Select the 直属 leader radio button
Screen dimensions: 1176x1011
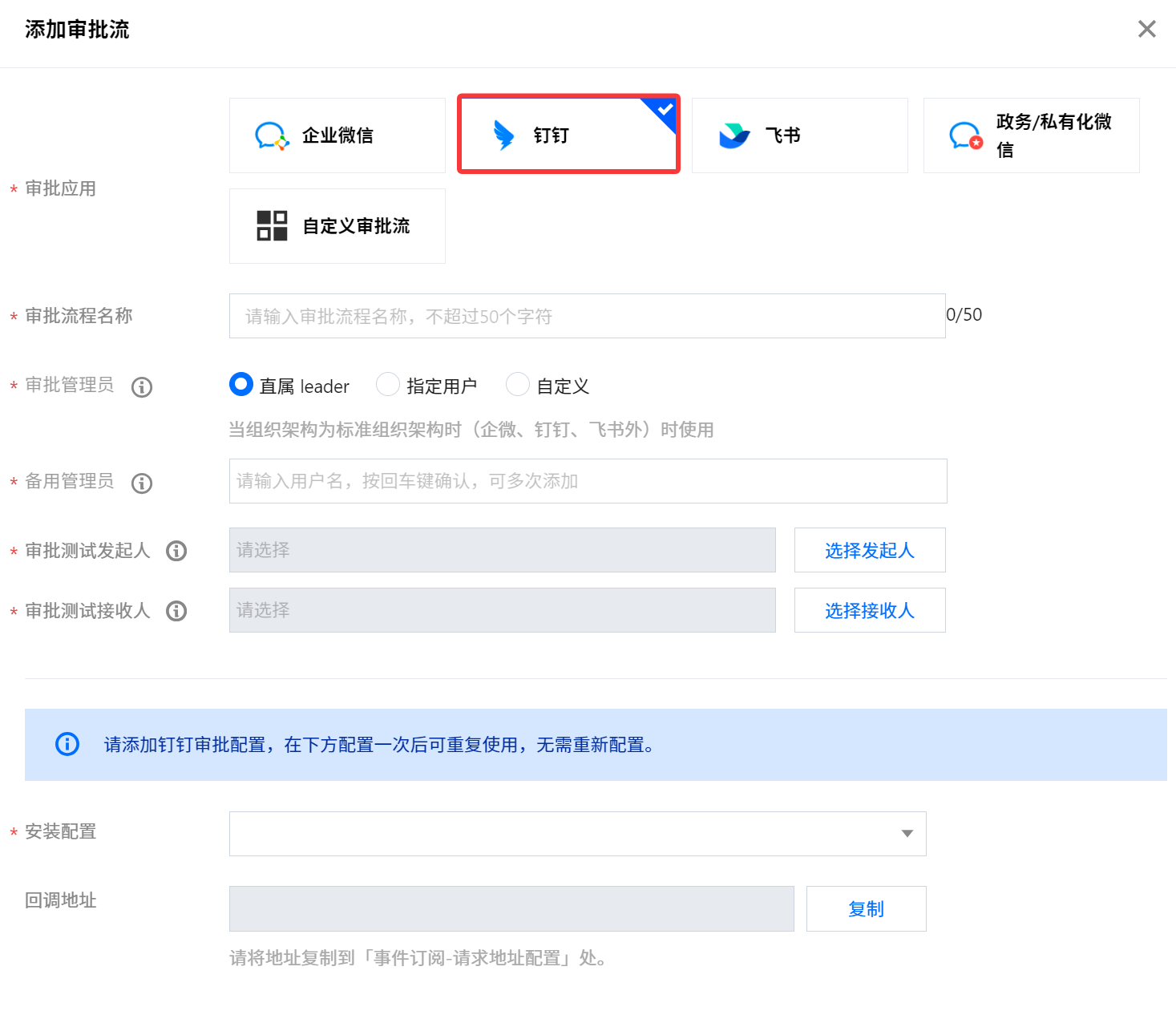pyautogui.click(x=241, y=385)
